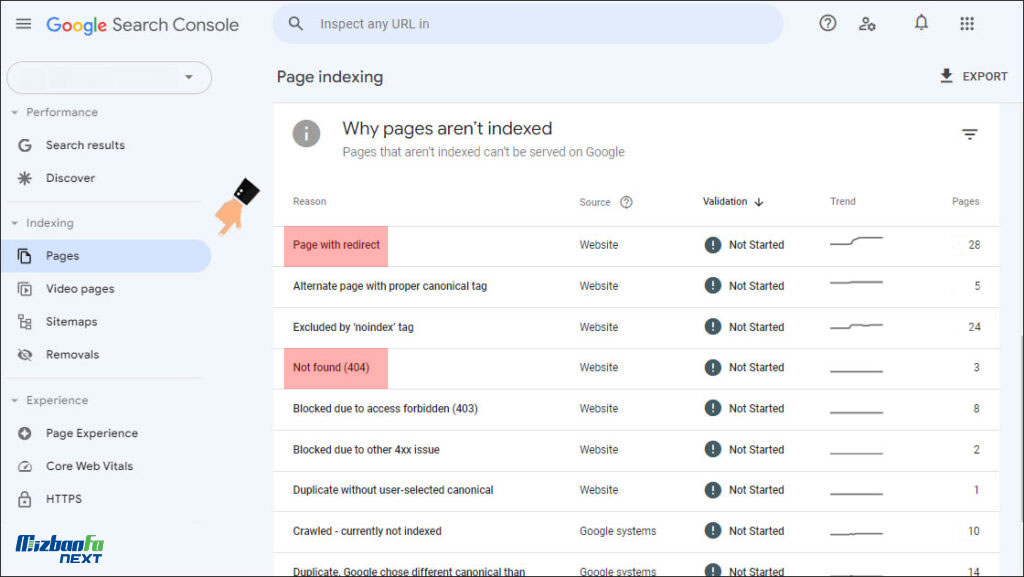Click the Trend column header
1024x577 pixels.
[842, 202]
